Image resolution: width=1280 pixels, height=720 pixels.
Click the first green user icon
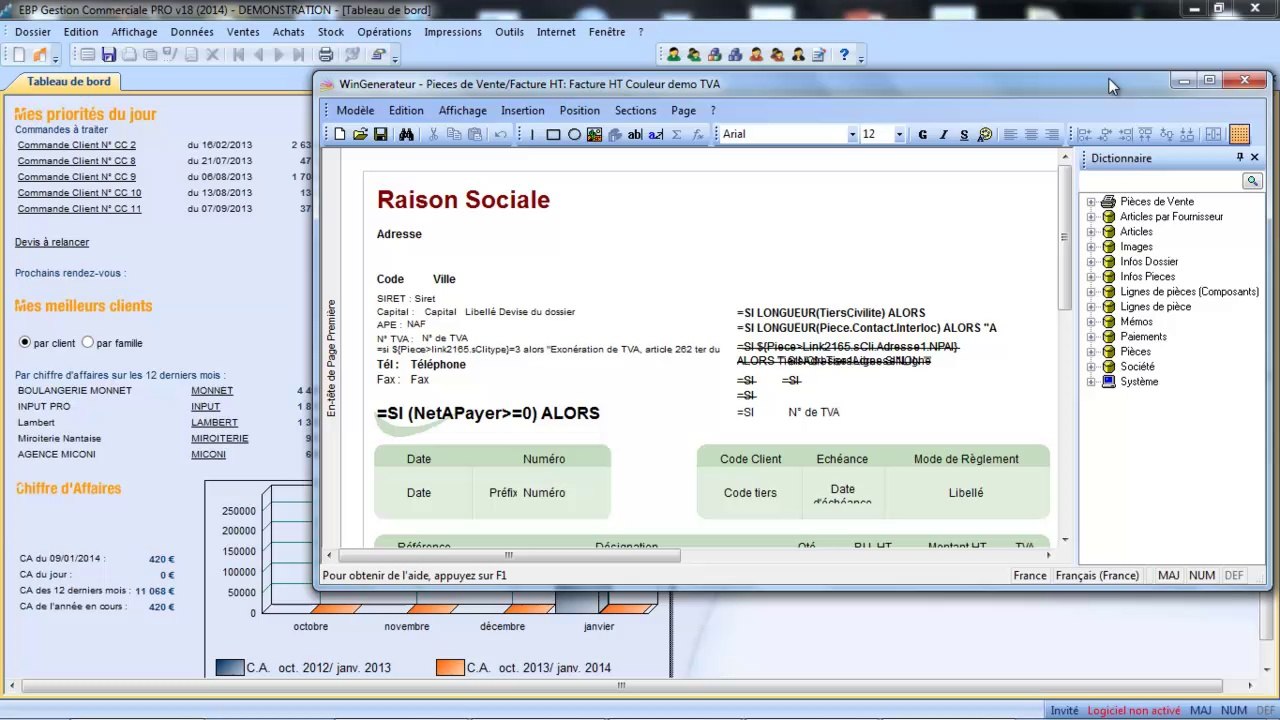pos(673,55)
